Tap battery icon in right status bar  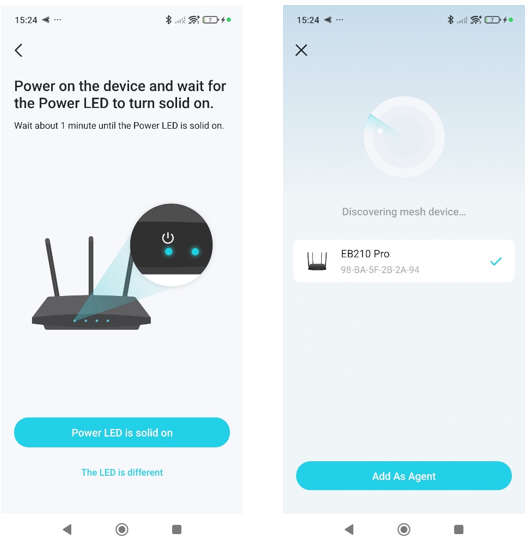[x=493, y=20]
